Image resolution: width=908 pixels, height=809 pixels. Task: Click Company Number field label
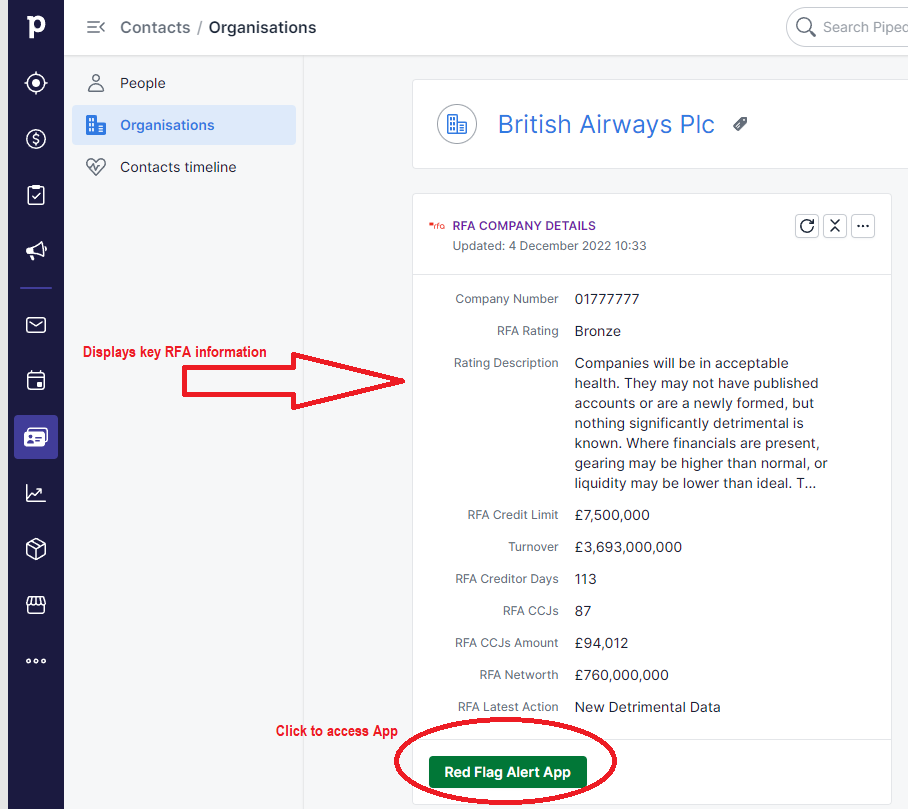tap(507, 299)
